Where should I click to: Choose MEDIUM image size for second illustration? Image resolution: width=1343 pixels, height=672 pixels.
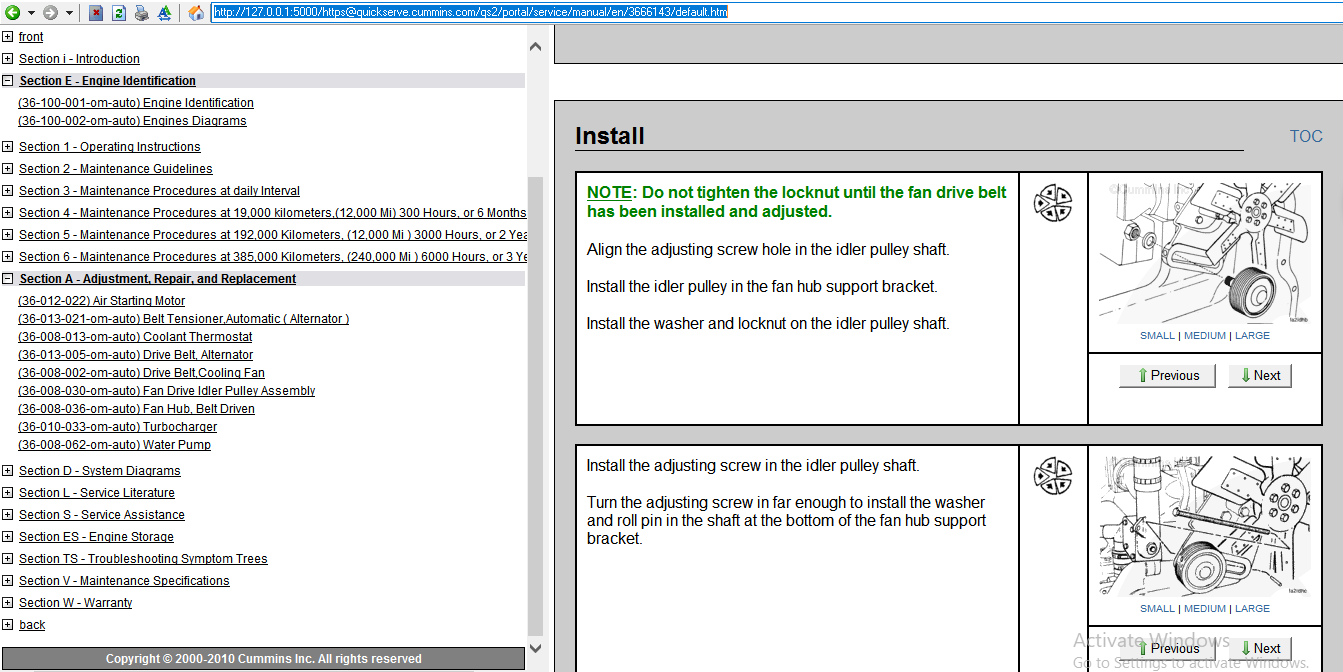coord(1204,609)
